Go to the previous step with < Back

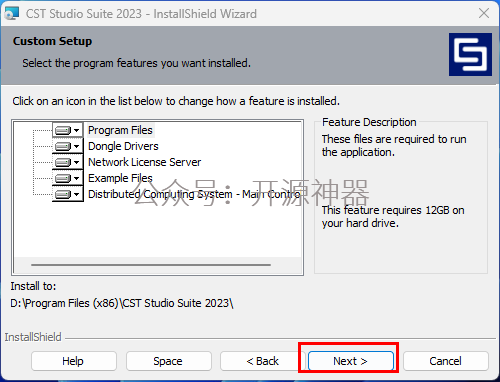[262, 361]
